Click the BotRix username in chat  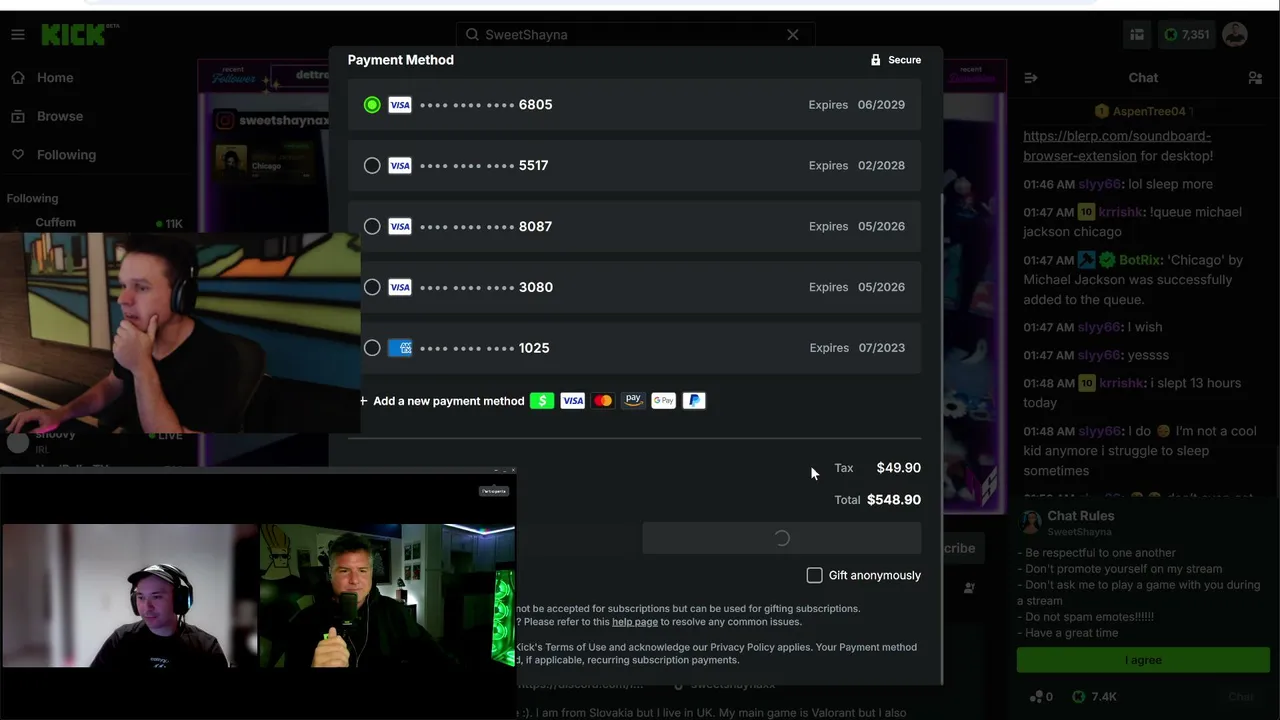1140,260
